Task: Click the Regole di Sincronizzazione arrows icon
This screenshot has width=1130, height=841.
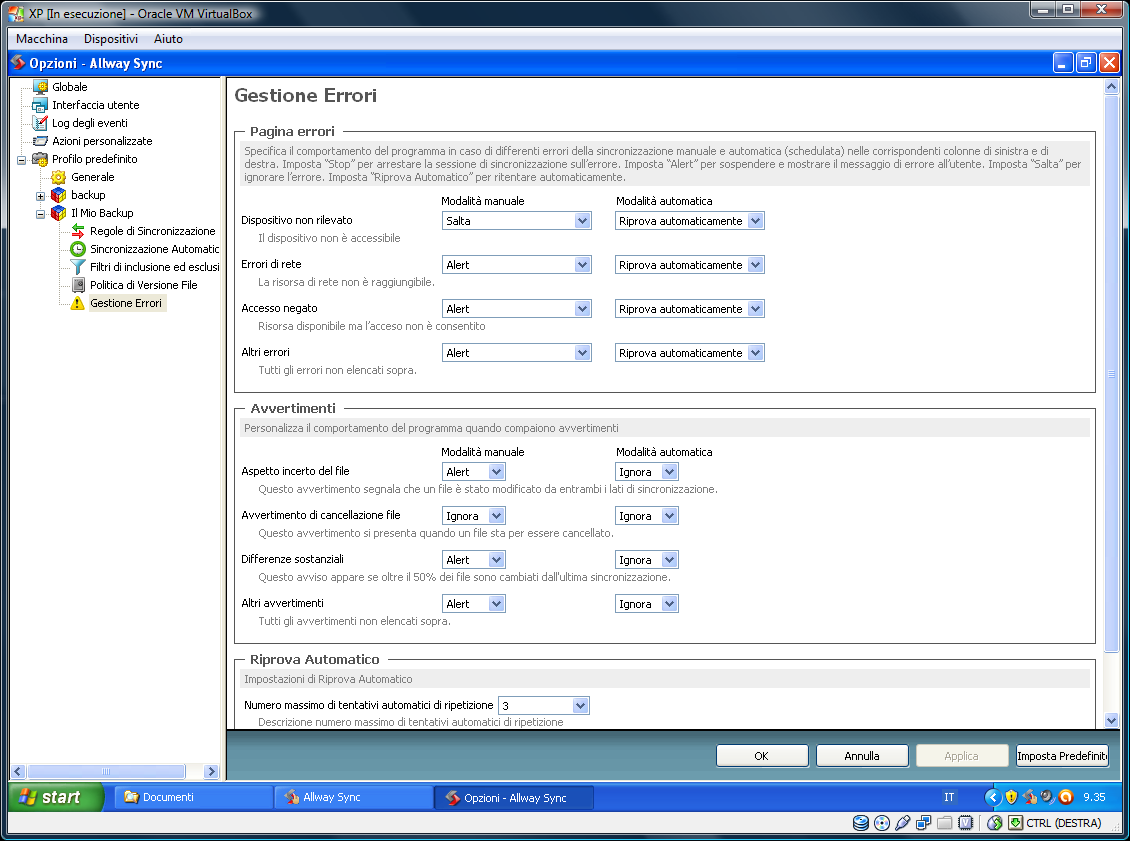Action: point(78,231)
